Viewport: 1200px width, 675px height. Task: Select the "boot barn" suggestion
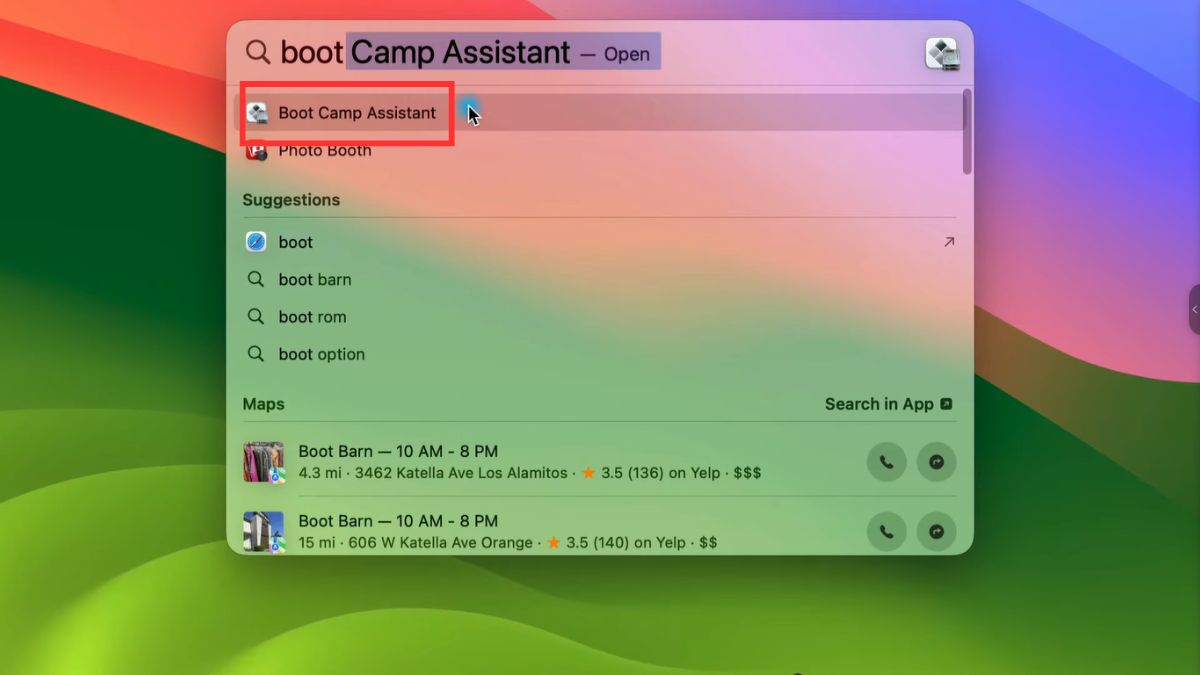[x=598, y=279]
